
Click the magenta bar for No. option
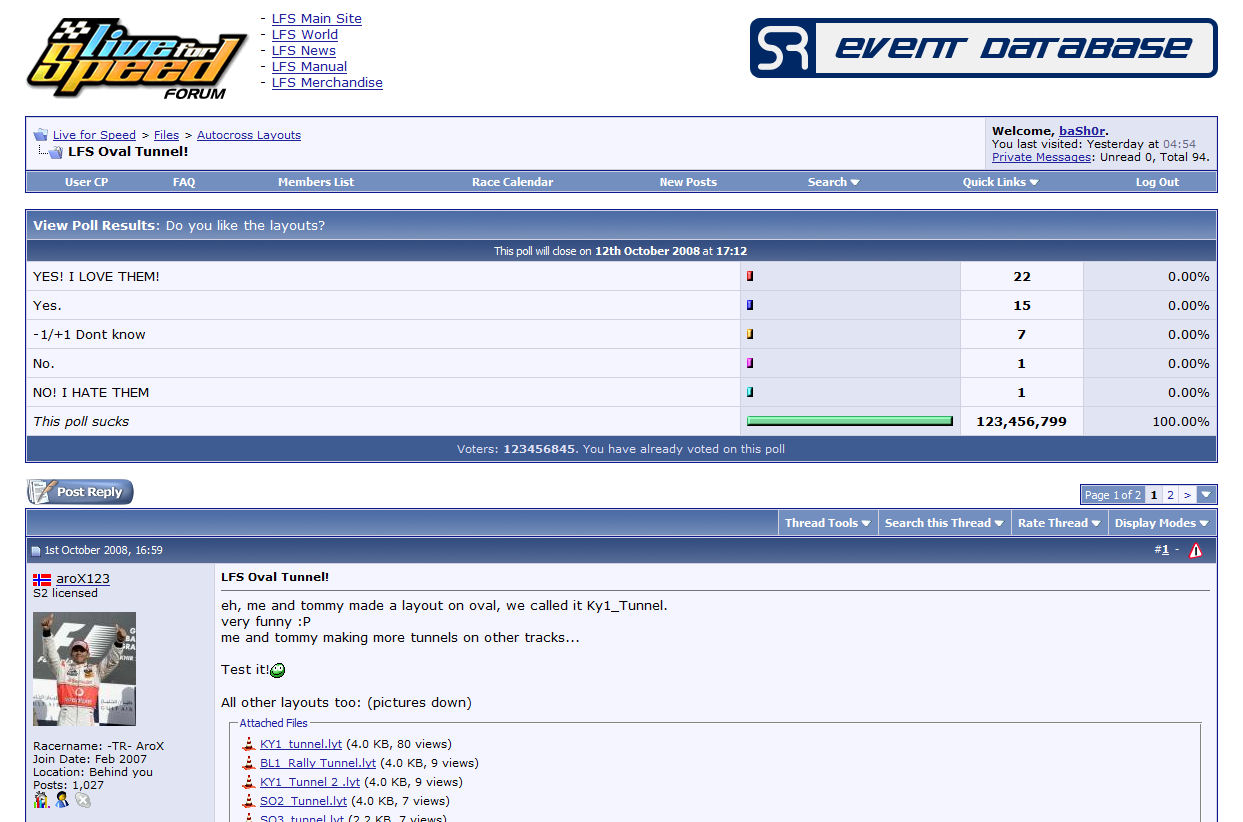click(x=750, y=363)
